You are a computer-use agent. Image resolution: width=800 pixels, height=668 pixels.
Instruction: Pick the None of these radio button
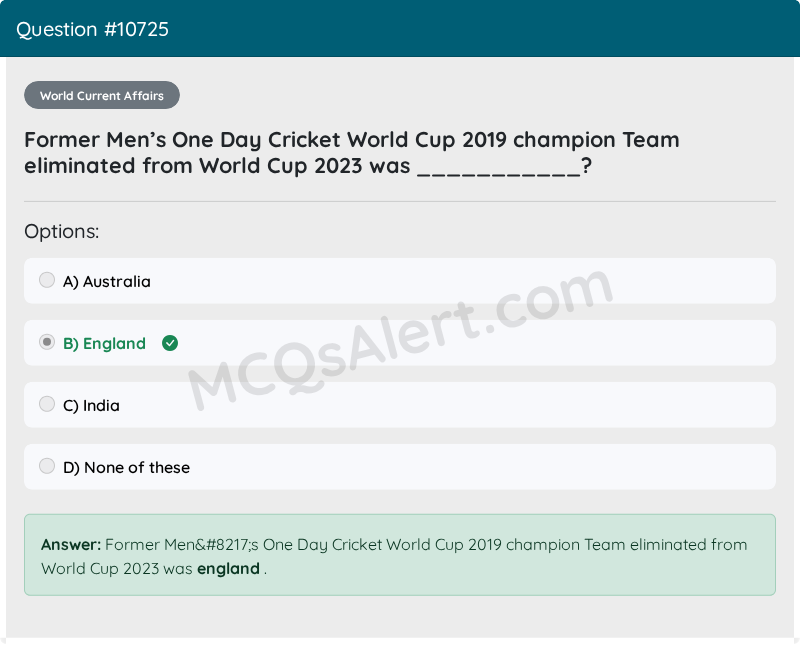(x=47, y=466)
